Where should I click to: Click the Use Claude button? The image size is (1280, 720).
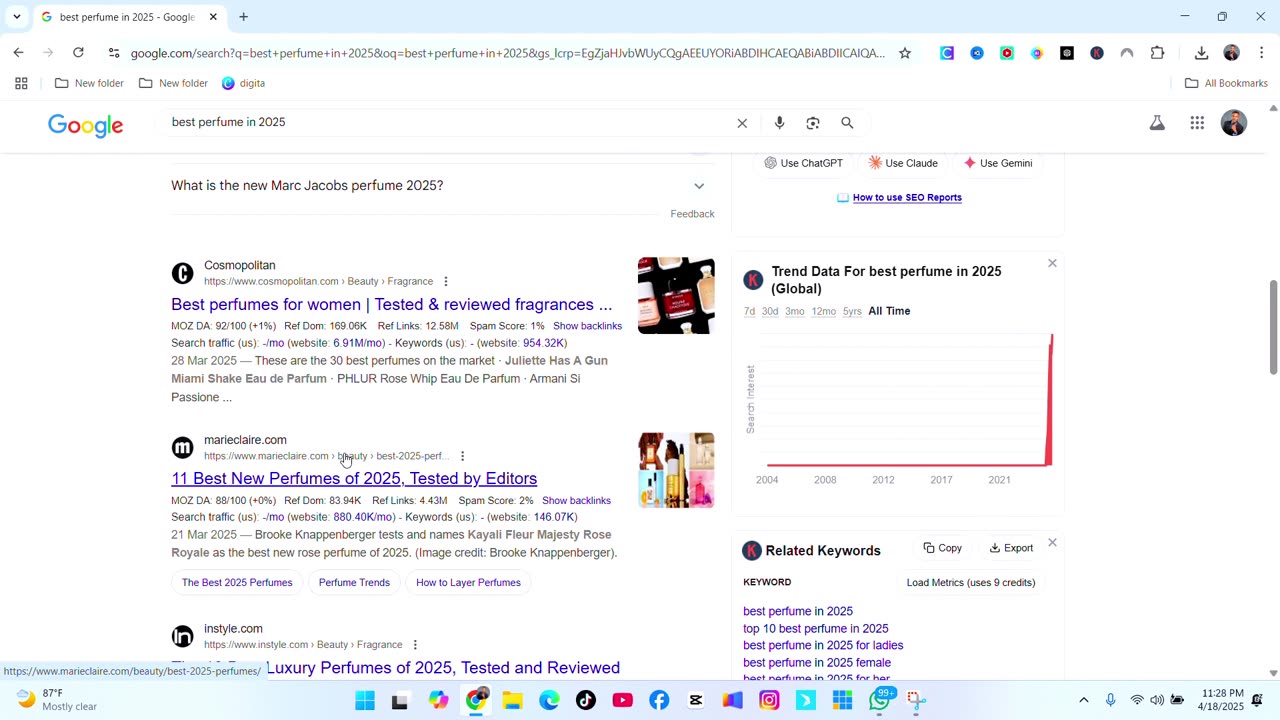pos(903,163)
